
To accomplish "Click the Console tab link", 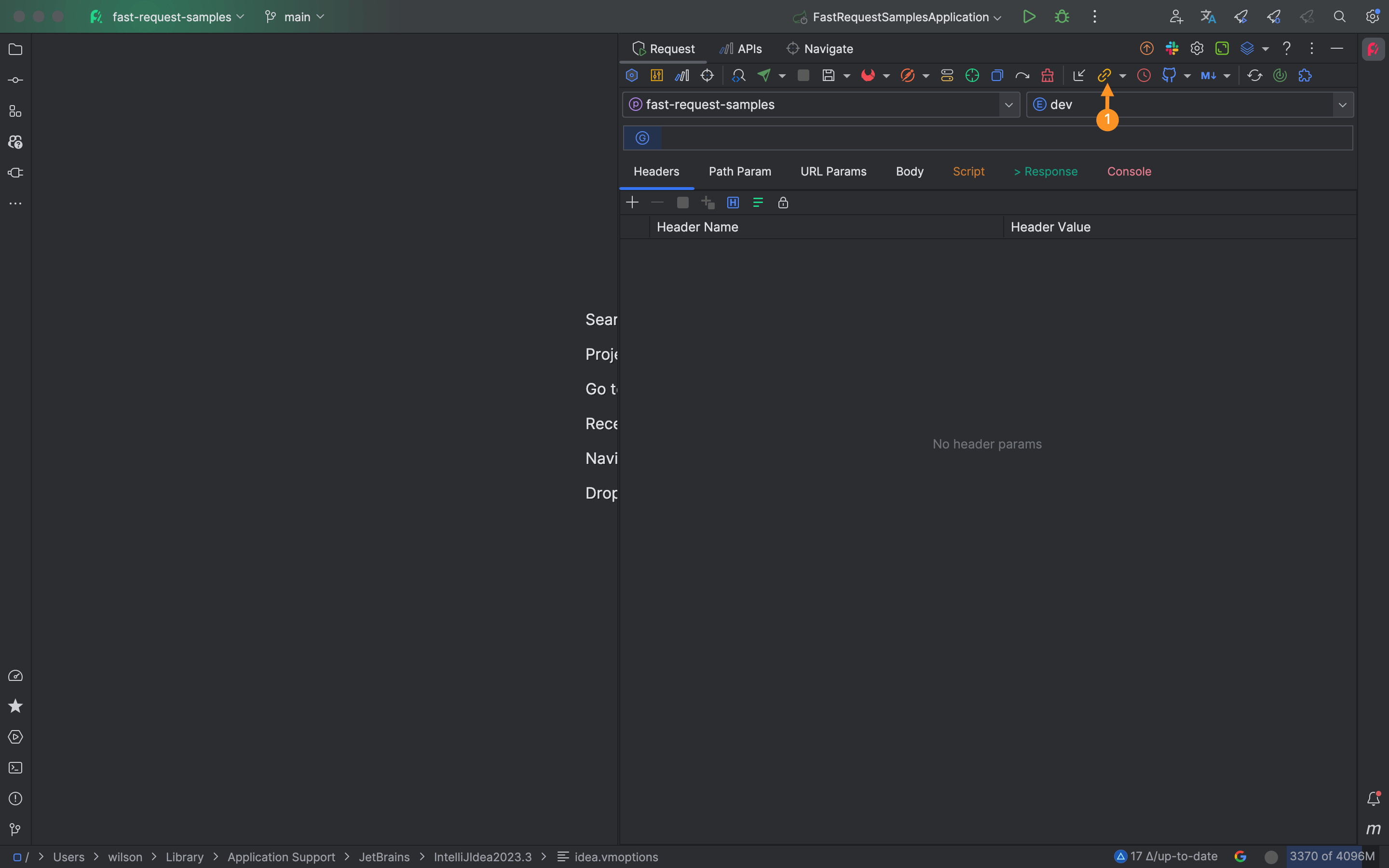I will pyautogui.click(x=1129, y=172).
